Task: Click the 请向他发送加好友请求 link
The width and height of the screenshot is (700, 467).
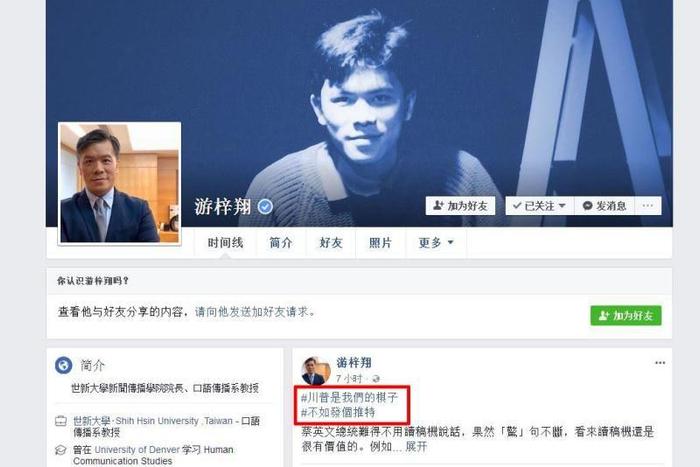Action: [x=252, y=312]
